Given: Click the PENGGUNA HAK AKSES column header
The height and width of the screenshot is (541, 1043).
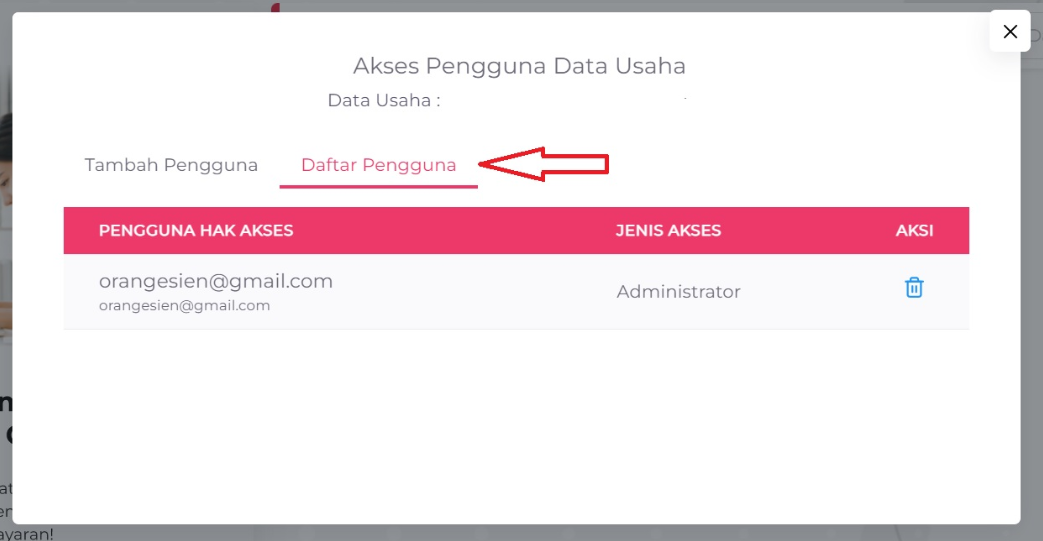Looking at the screenshot, I should click(196, 231).
